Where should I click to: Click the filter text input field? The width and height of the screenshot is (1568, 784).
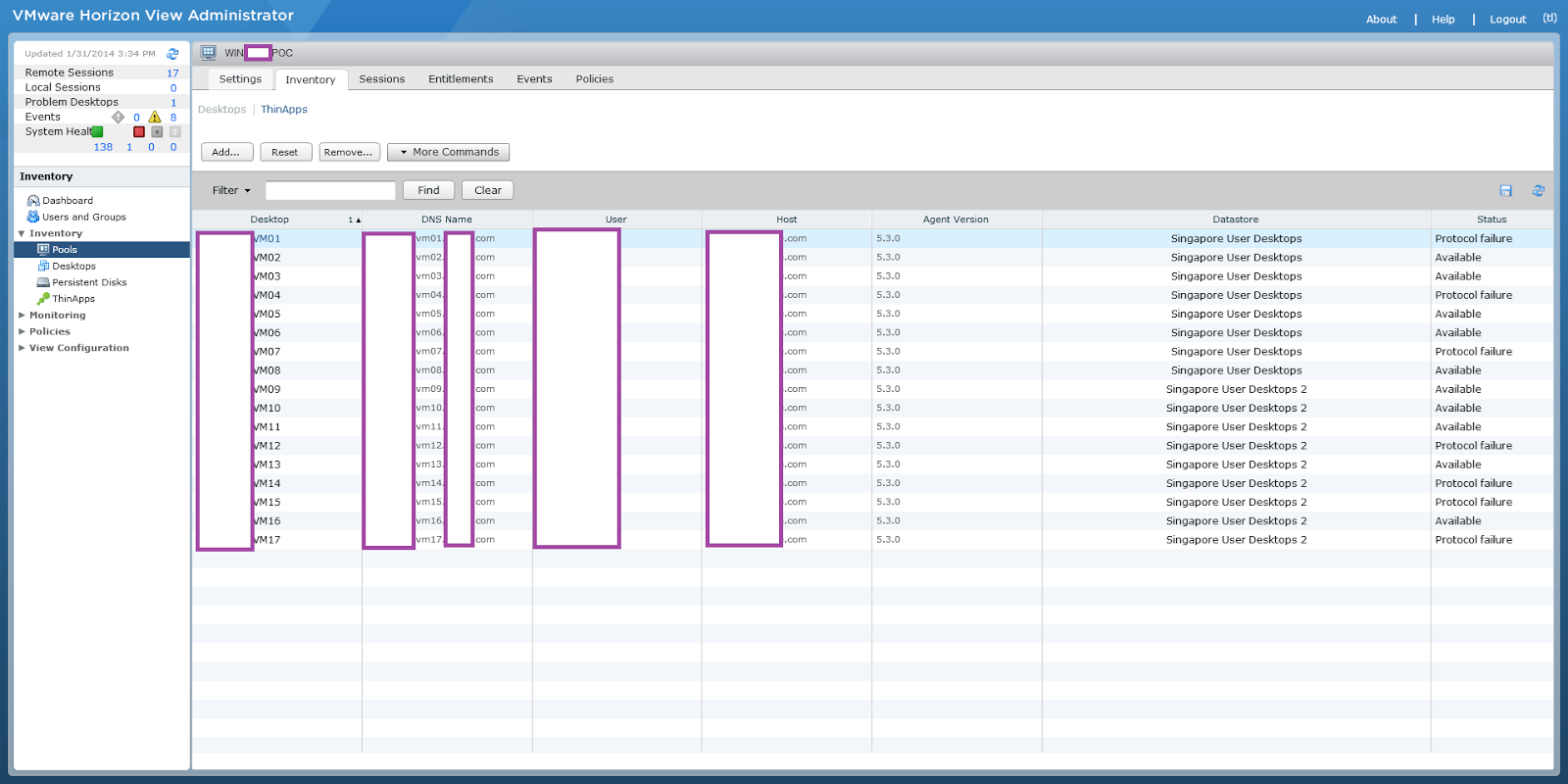pos(330,191)
